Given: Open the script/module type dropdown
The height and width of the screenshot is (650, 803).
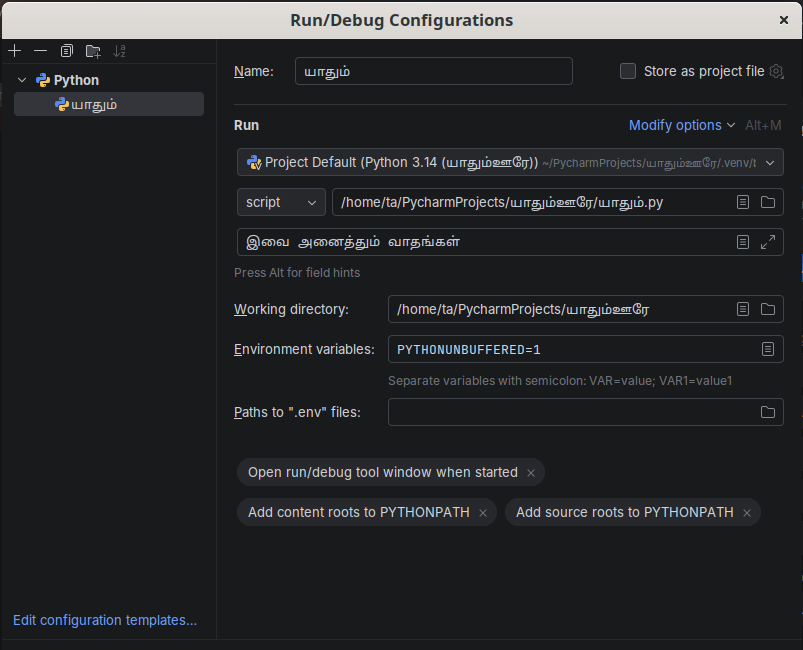Looking at the screenshot, I should tap(281, 202).
